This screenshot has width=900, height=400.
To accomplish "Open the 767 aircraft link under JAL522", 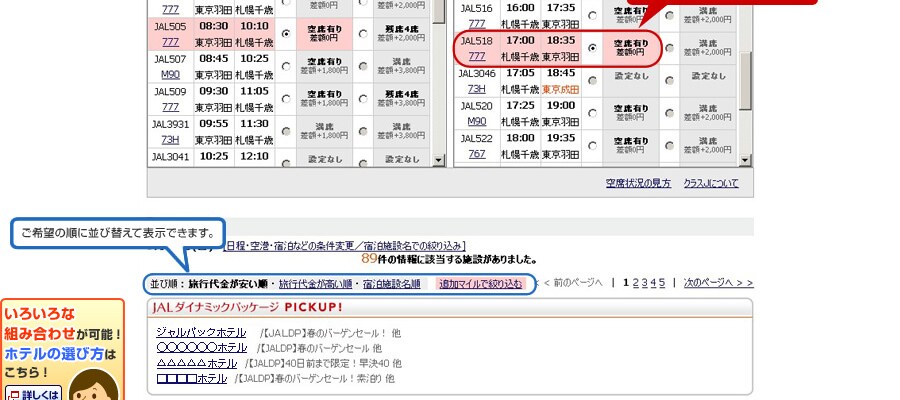I will [478, 153].
